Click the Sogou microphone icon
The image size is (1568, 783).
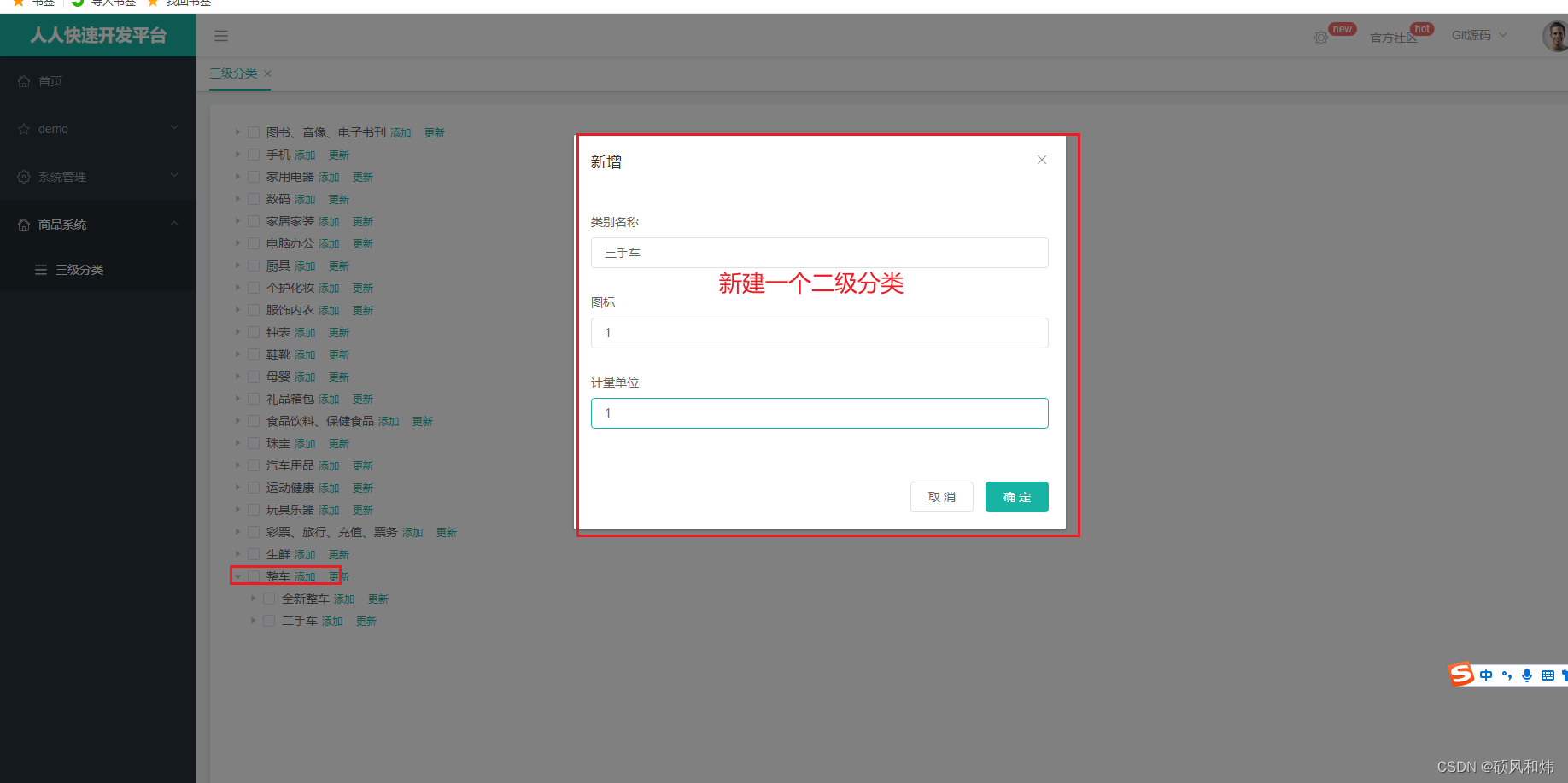point(1527,675)
